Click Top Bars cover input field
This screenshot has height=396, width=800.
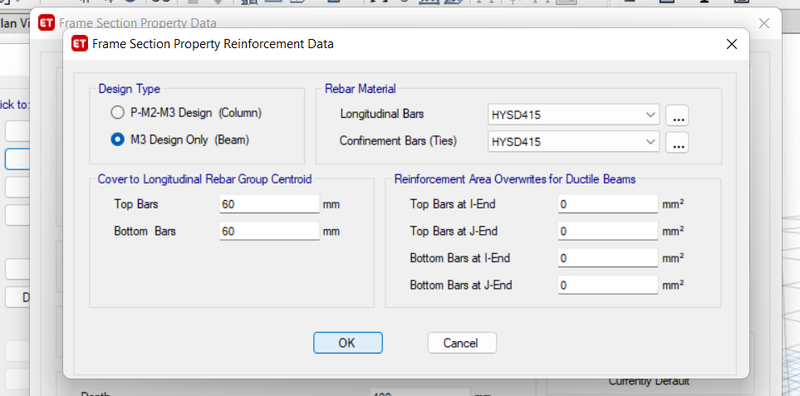pos(269,204)
